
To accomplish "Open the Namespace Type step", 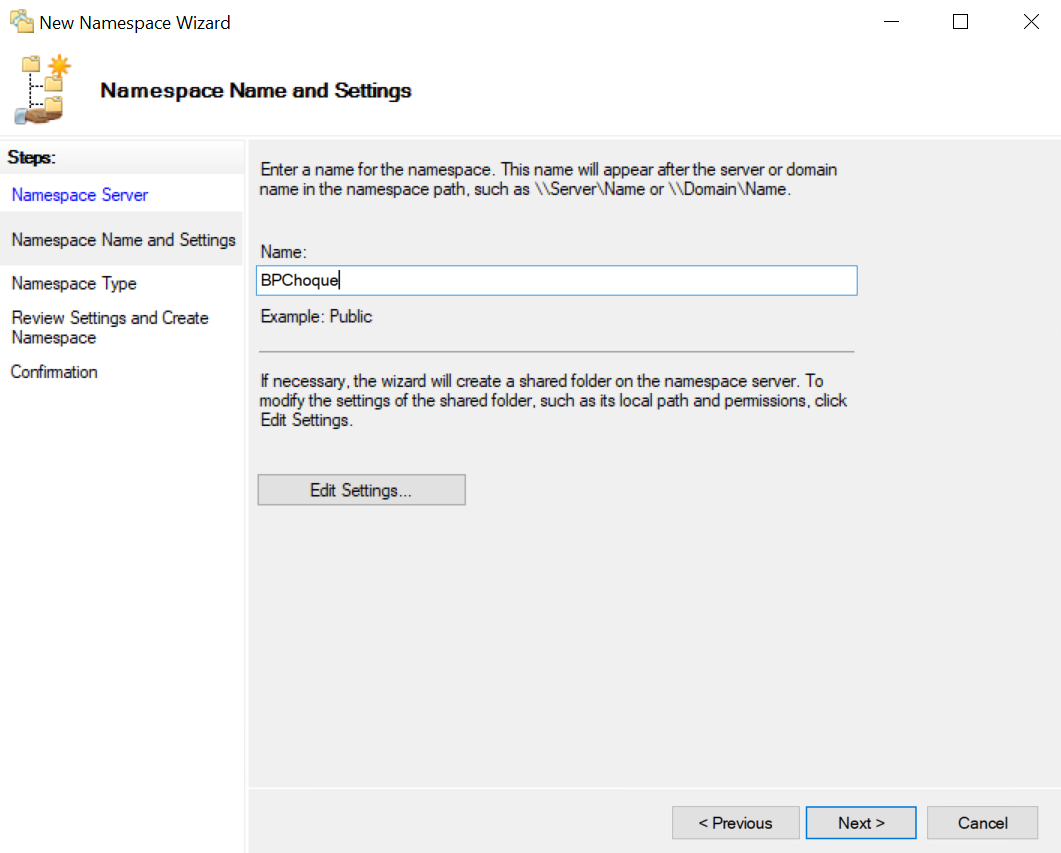I will [74, 284].
